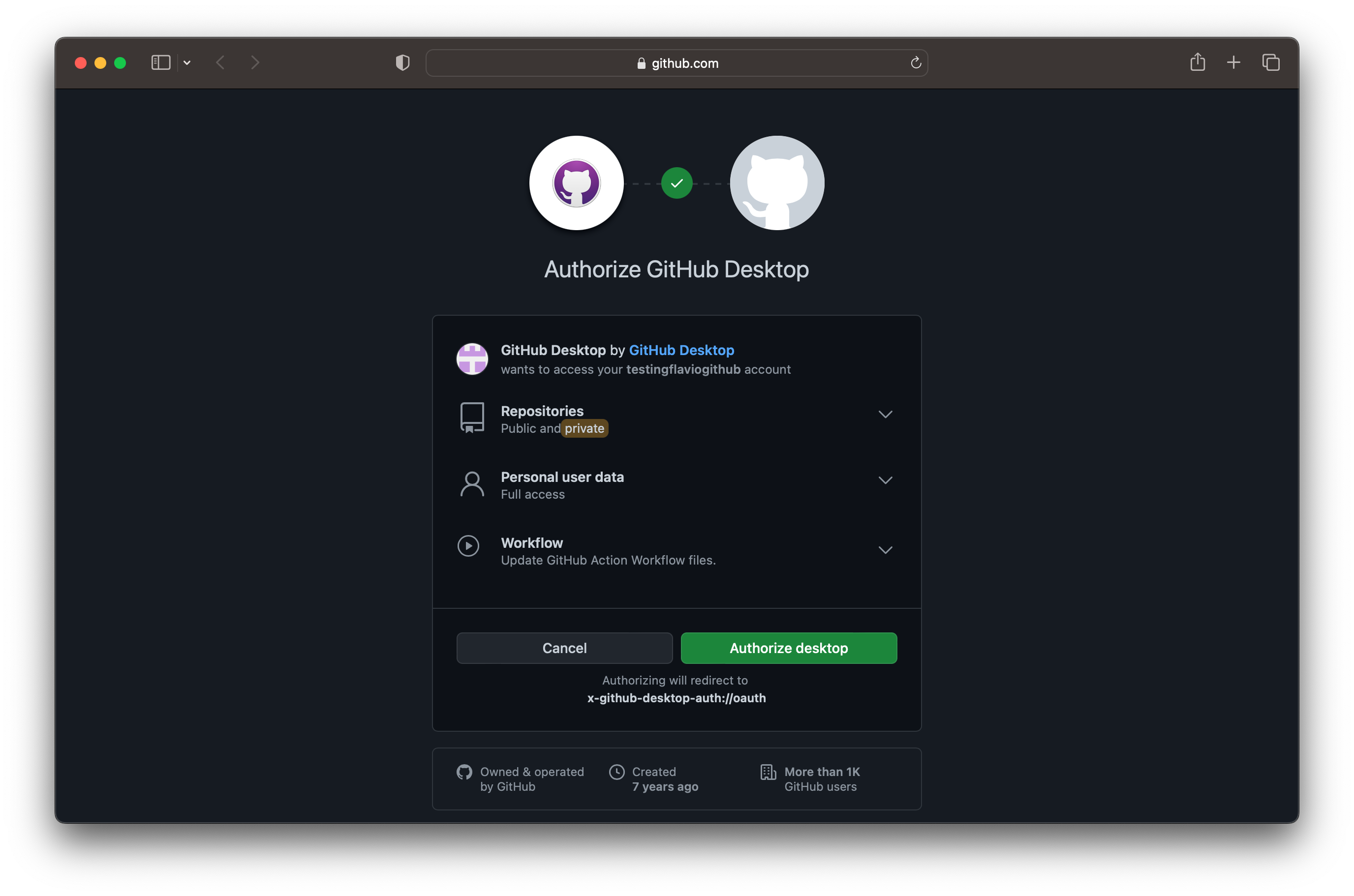This screenshot has height=896, width=1354.
Task: Open the sidebar options dropdown arrow
Action: (187, 63)
